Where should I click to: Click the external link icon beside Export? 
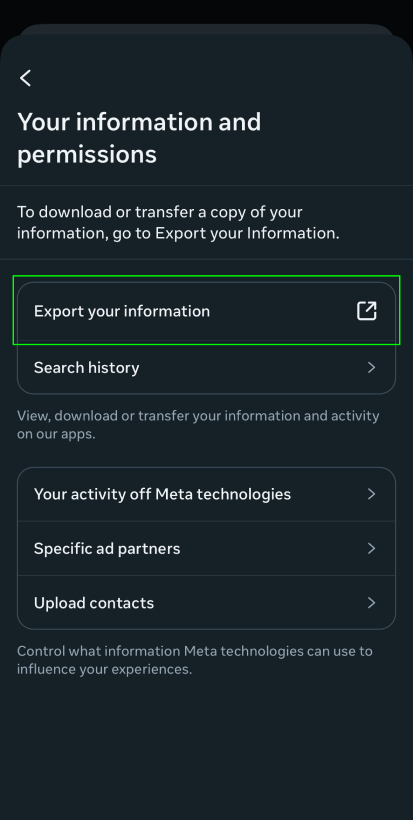coord(366,311)
